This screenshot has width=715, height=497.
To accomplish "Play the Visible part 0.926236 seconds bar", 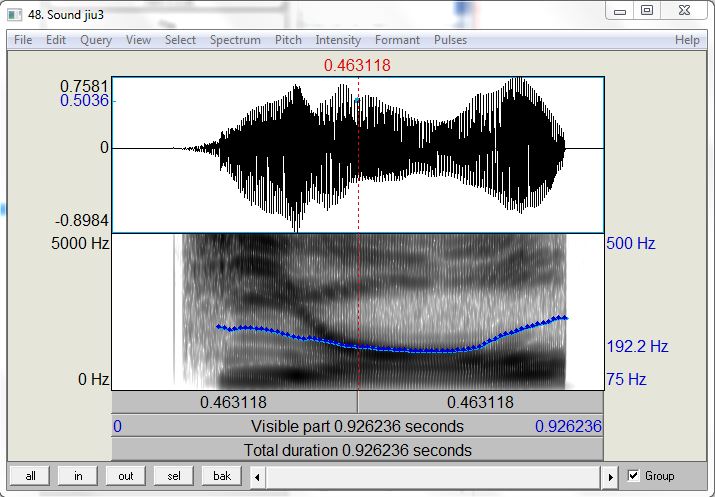I will pos(358,426).
